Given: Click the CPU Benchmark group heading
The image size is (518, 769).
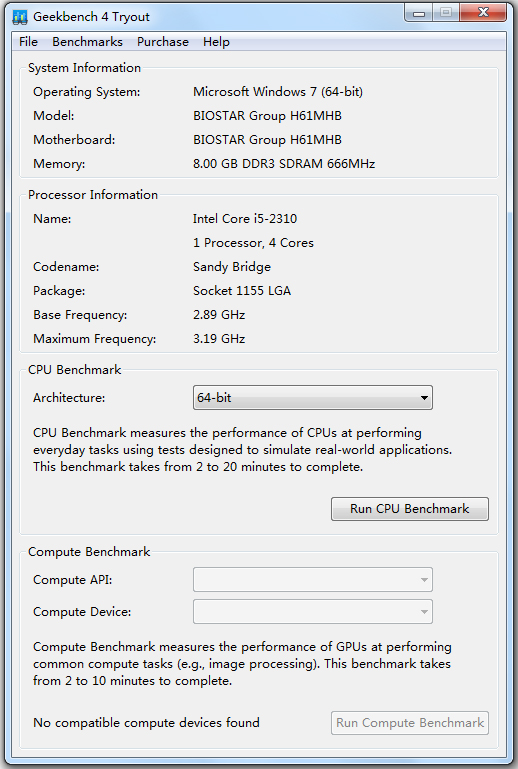Looking at the screenshot, I should pos(75,370).
